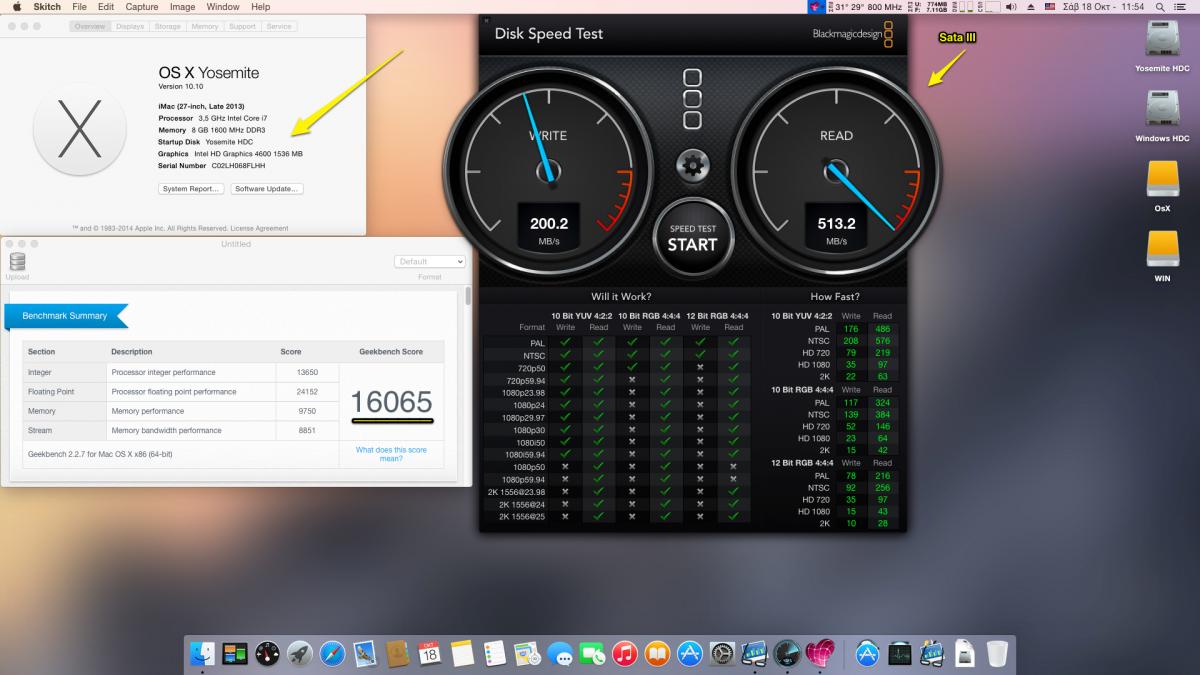This screenshot has height=675, width=1200.
Task: Launch Safari from the Dock
Action: [332, 654]
